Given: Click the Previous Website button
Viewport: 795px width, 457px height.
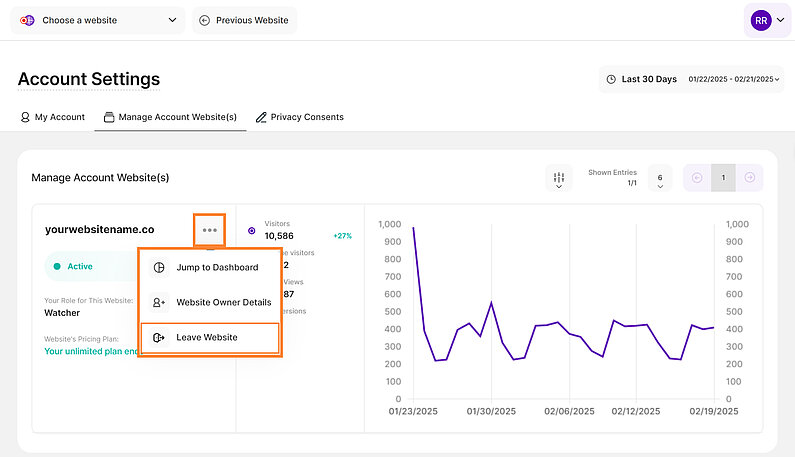Looking at the screenshot, I should coord(244,20).
